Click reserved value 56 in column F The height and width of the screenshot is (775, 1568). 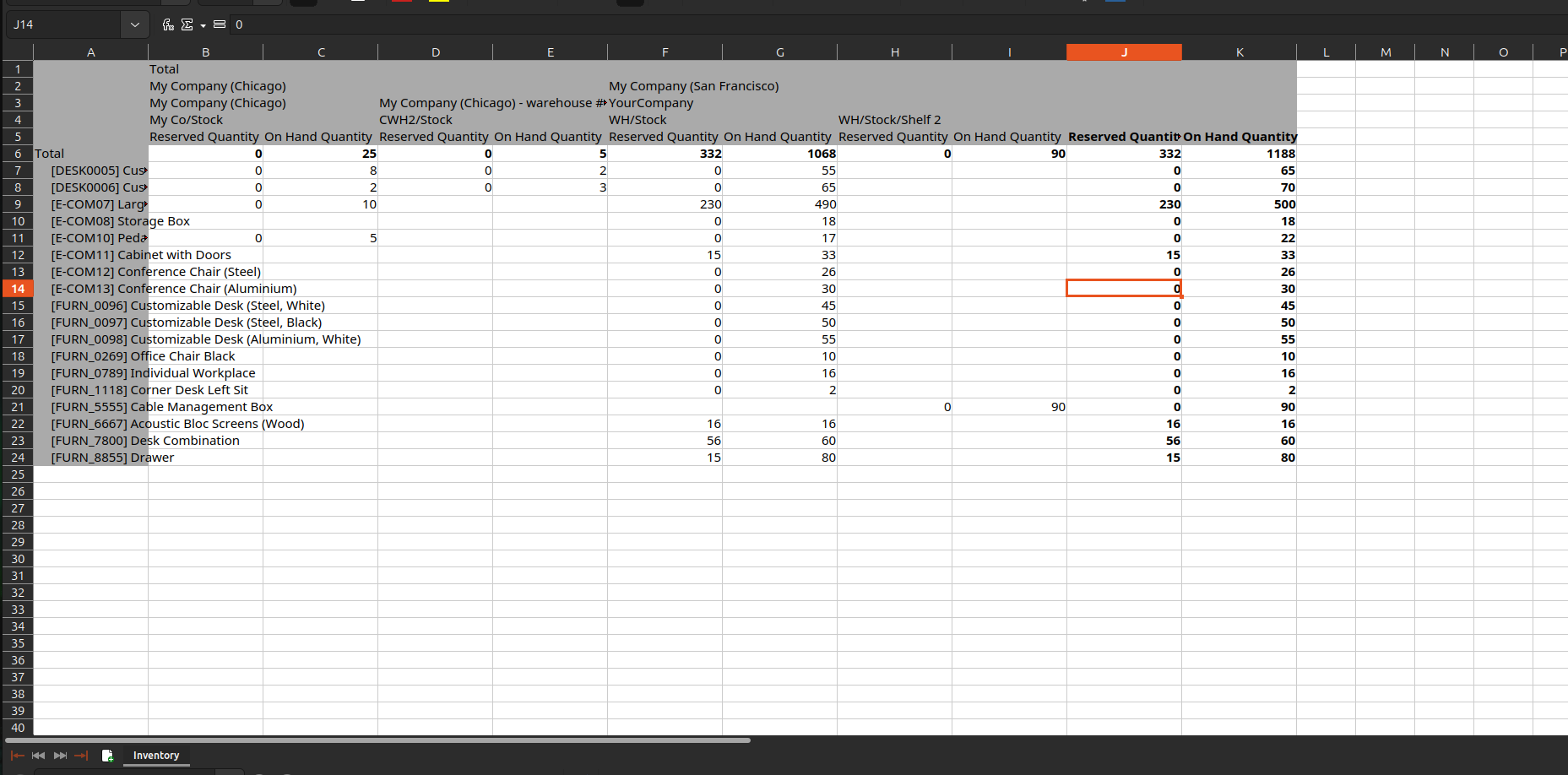click(665, 441)
